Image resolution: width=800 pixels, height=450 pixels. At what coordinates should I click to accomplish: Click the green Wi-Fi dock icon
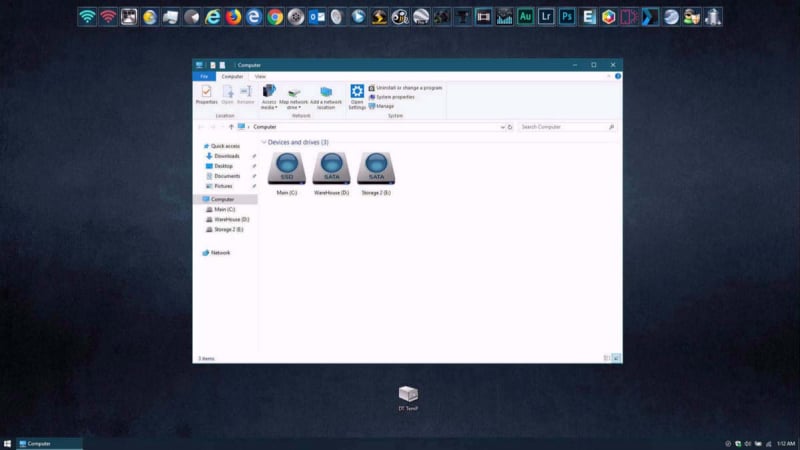(x=87, y=17)
